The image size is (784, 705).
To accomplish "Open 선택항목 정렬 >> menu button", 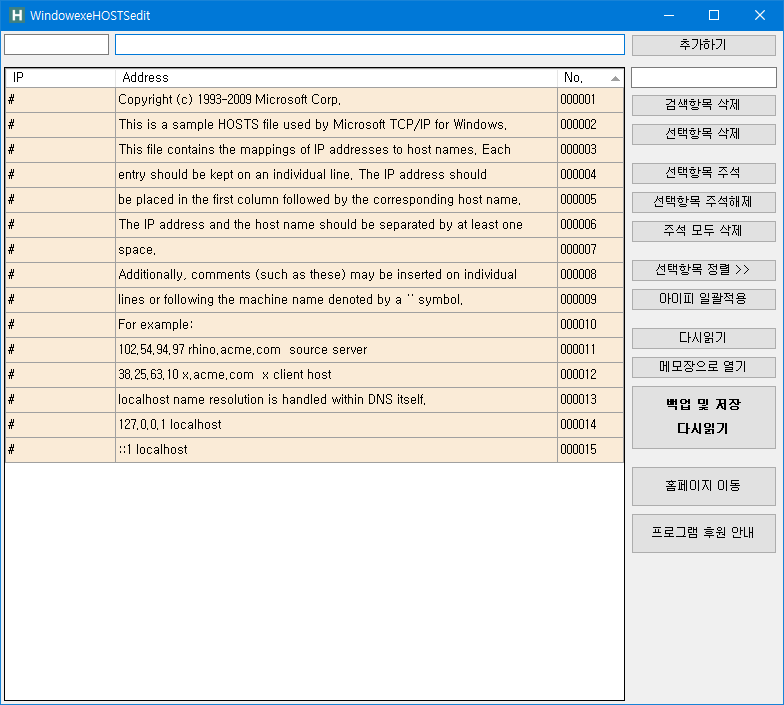I will (704, 270).
